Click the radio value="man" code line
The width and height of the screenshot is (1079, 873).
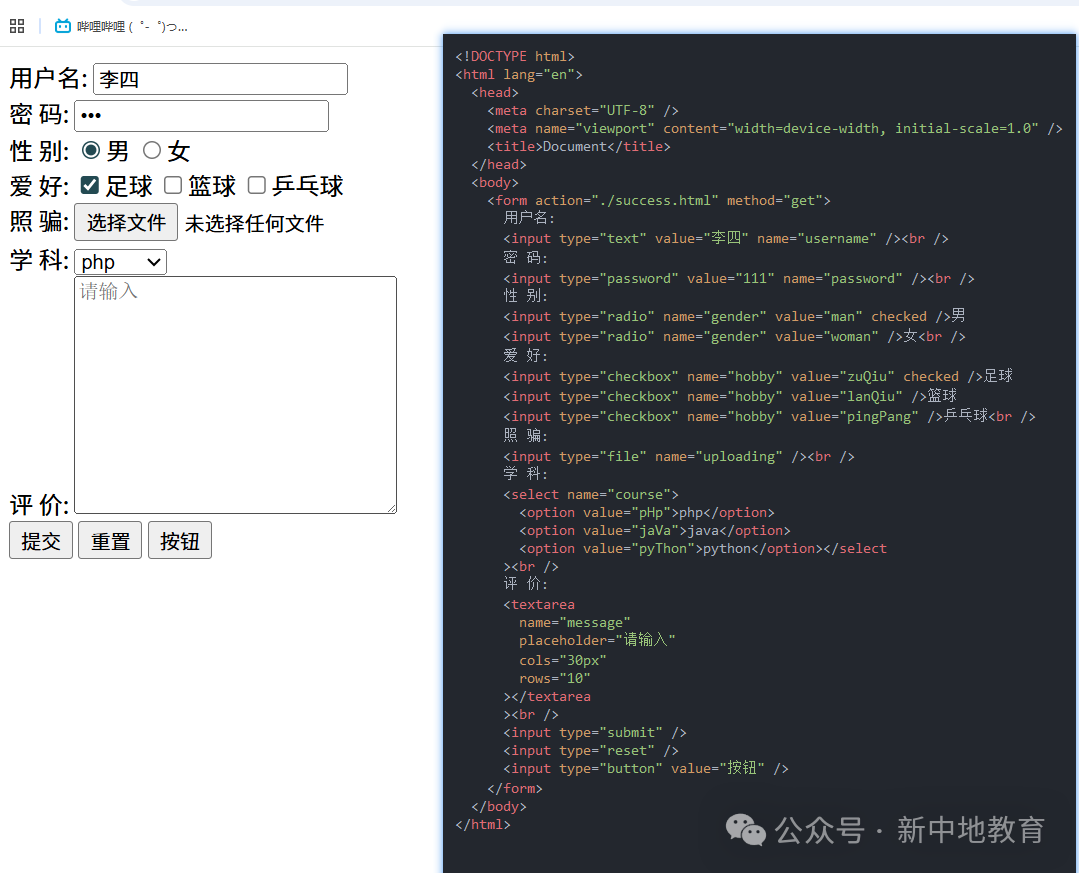[x=734, y=316]
